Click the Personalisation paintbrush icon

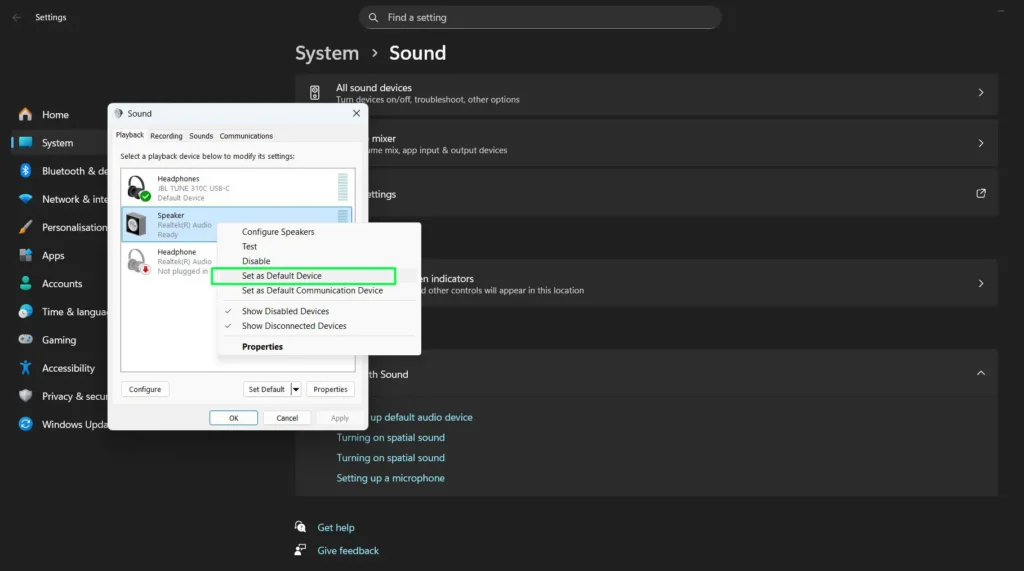click(25, 227)
